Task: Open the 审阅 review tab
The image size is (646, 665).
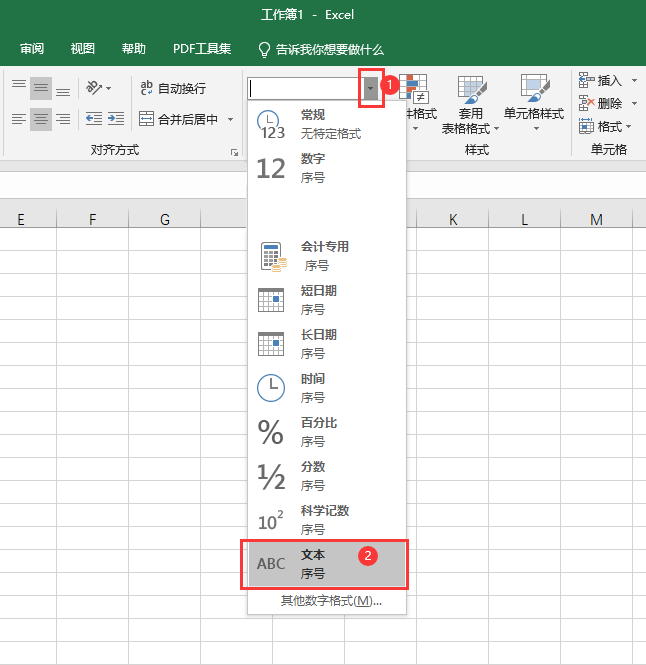Action: 32,49
